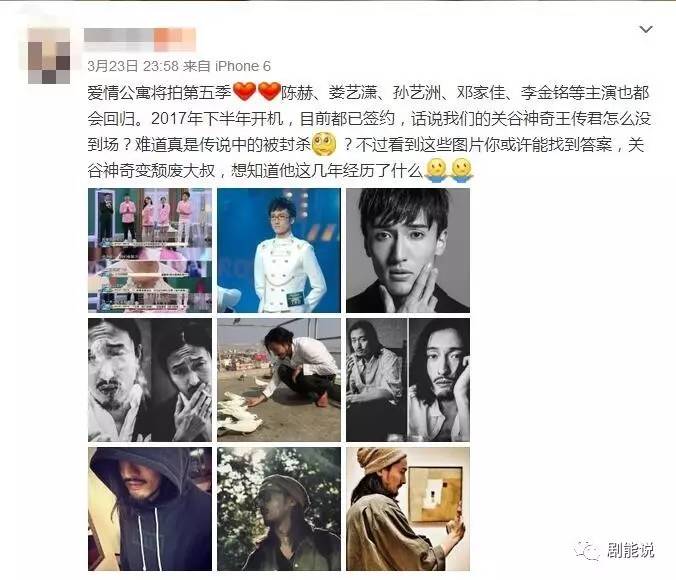The height and width of the screenshot is (580, 676).
Task: Click the post timestamp 3月23日 23:58
Action: pos(133,66)
